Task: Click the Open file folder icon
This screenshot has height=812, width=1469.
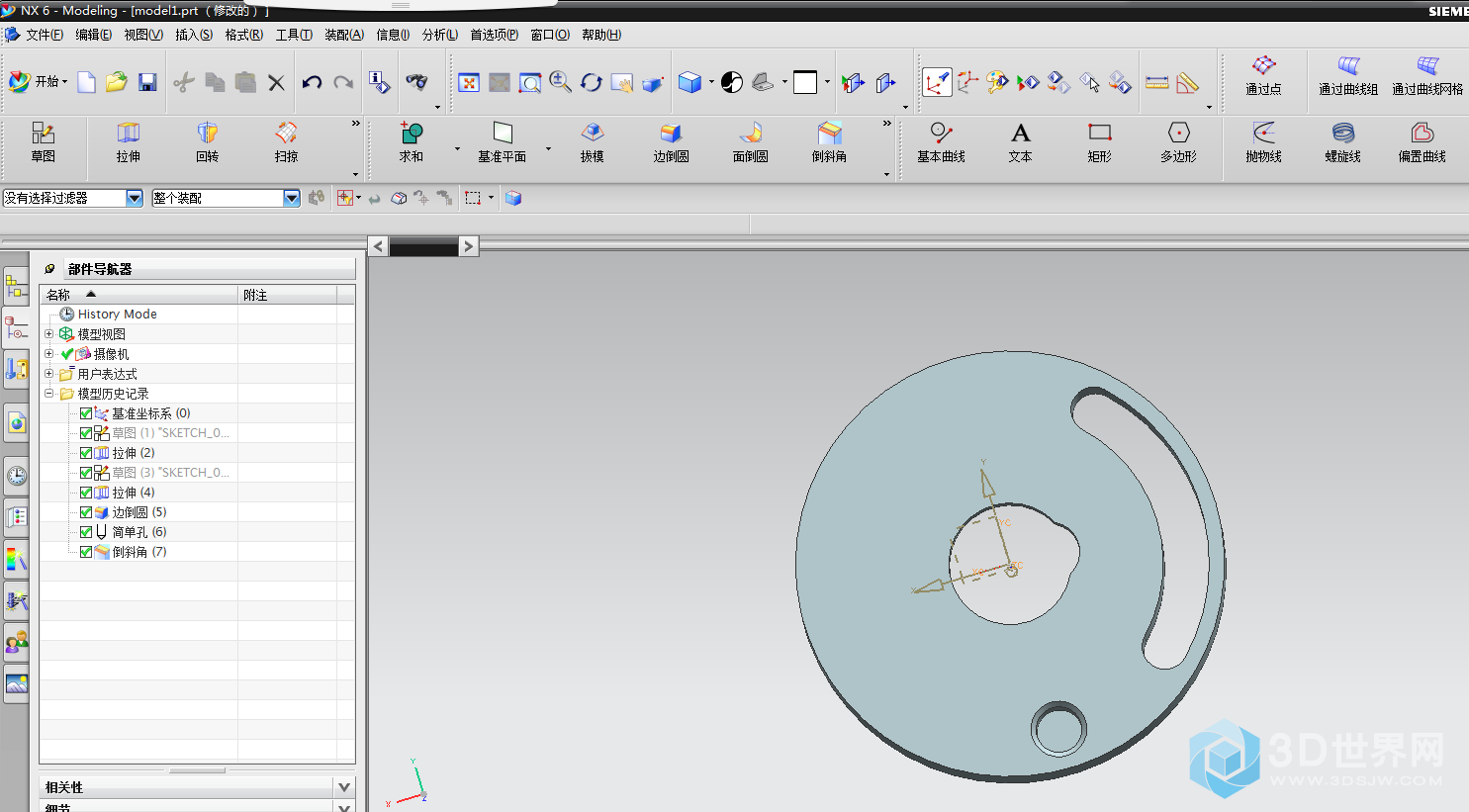Action: coord(117,82)
